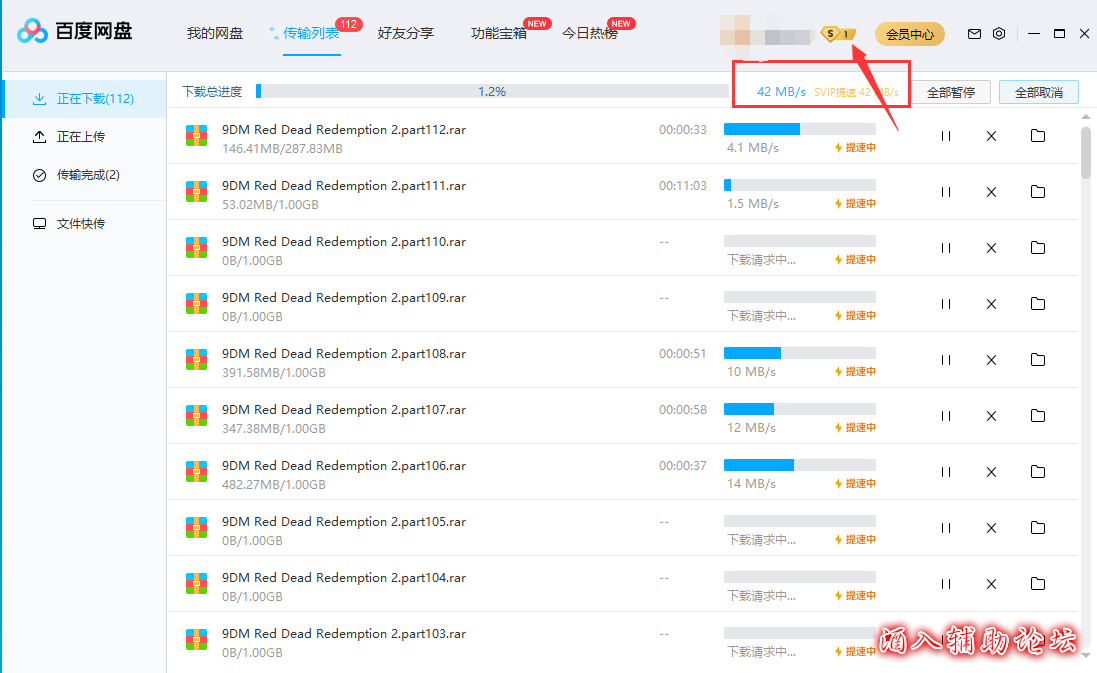The image size is (1097, 673).
Task: Pause download of part112.rar
Action: (945, 136)
